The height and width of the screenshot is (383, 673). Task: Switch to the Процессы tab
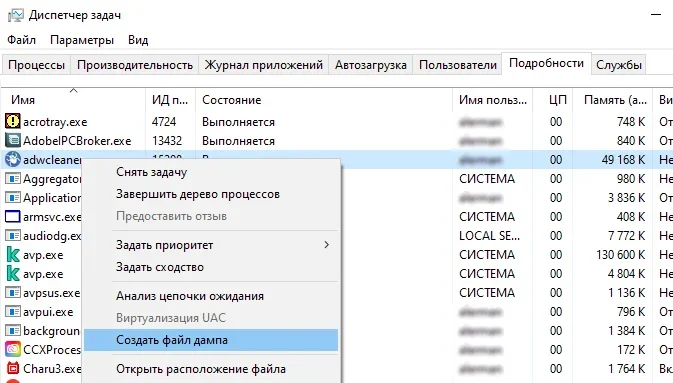click(36, 65)
